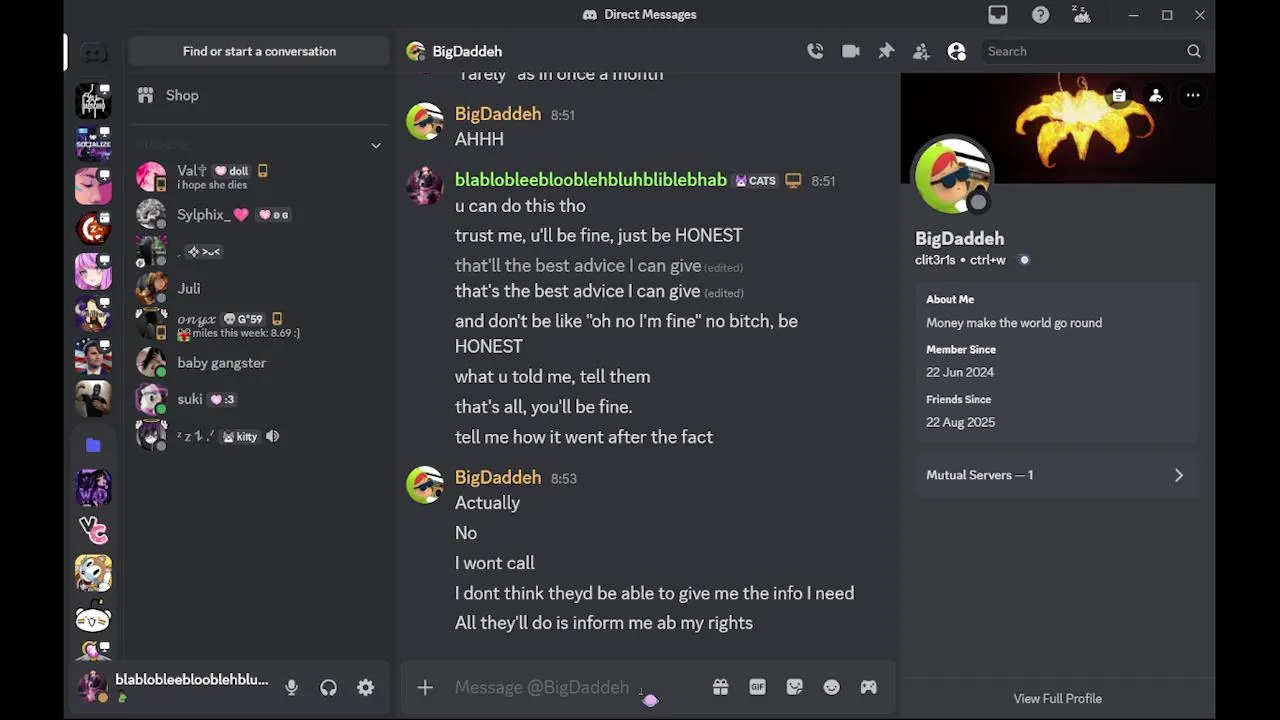Click View Full Profile
This screenshot has width=1280, height=720.
1057,698
